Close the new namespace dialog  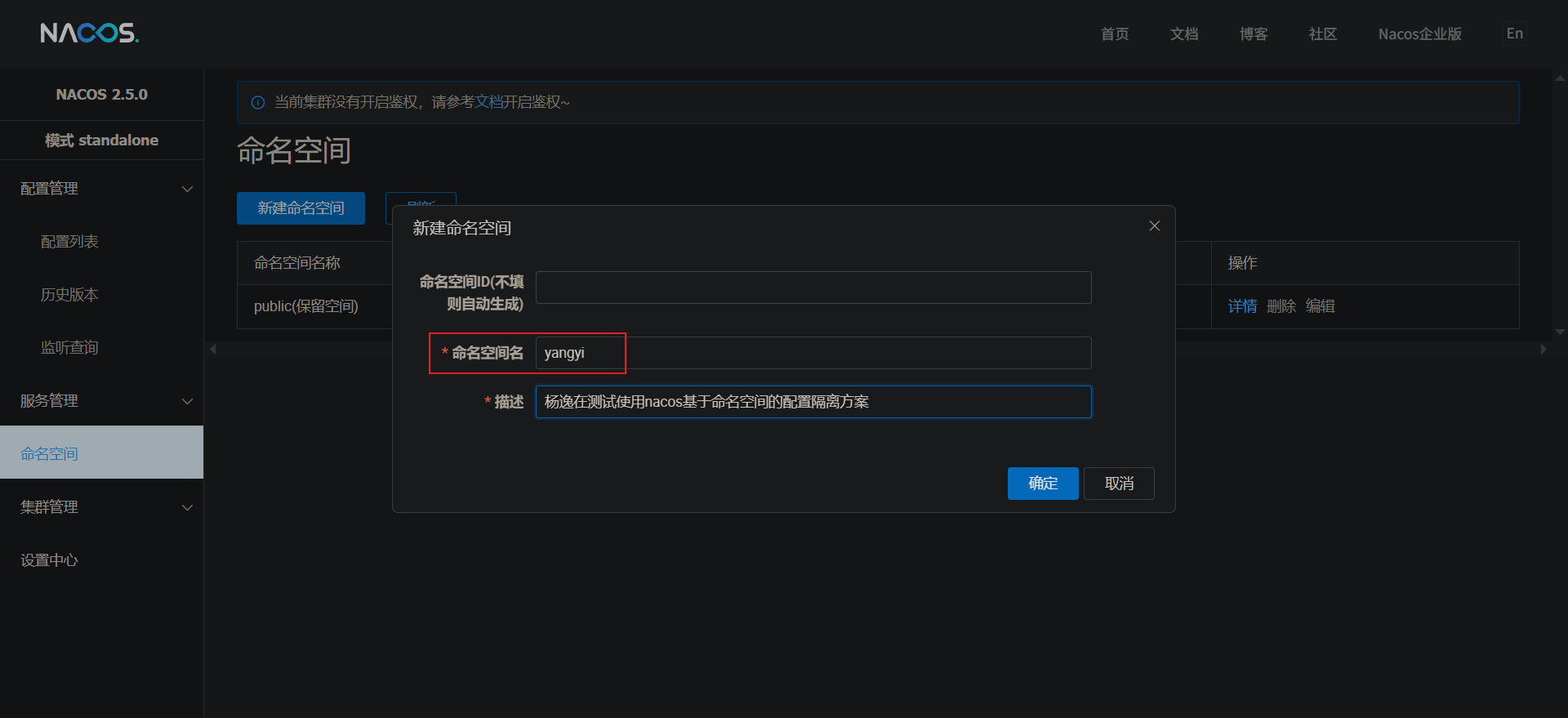(1154, 226)
